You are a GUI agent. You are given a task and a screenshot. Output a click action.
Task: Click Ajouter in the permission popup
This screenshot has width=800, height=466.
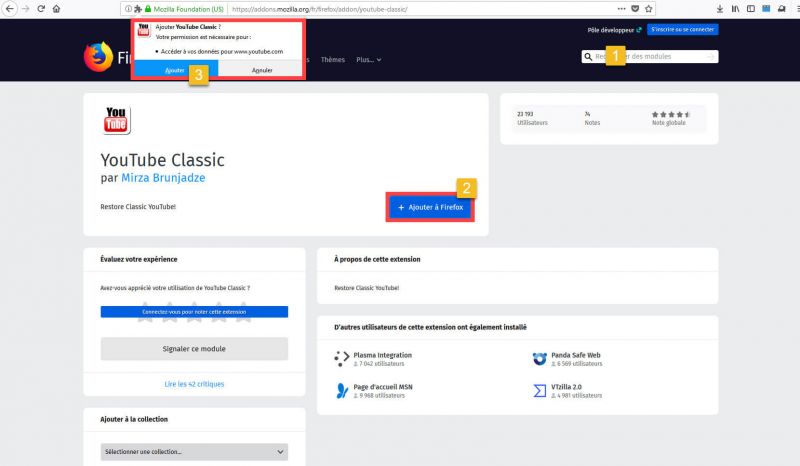[175, 71]
